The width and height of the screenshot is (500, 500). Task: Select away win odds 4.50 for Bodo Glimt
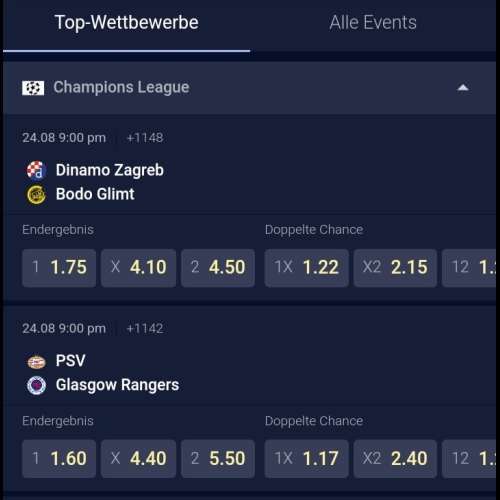218,268
